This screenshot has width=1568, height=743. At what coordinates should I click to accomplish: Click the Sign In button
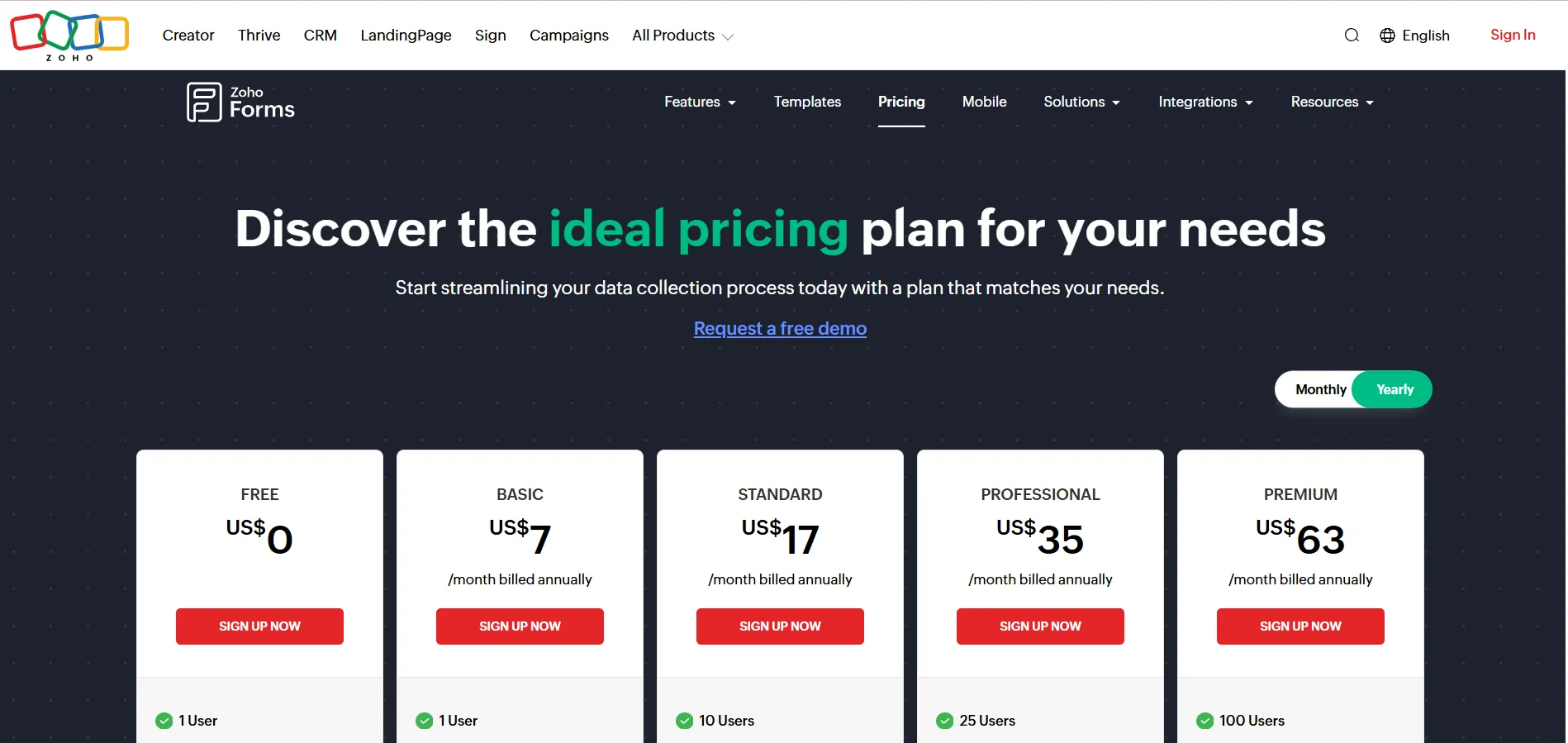[x=1513, y=35]
